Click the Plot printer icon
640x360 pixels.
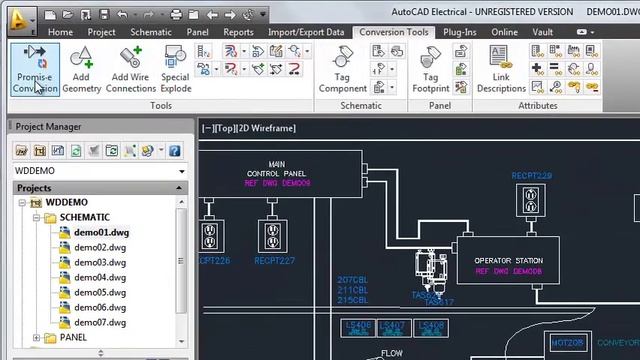pos(176,16)
